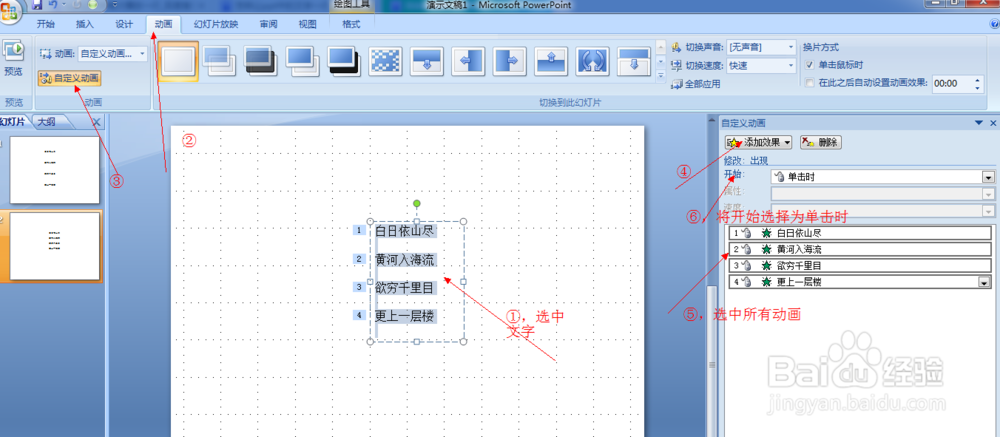Apply the fourth cut transition effect

pos(302,61)
